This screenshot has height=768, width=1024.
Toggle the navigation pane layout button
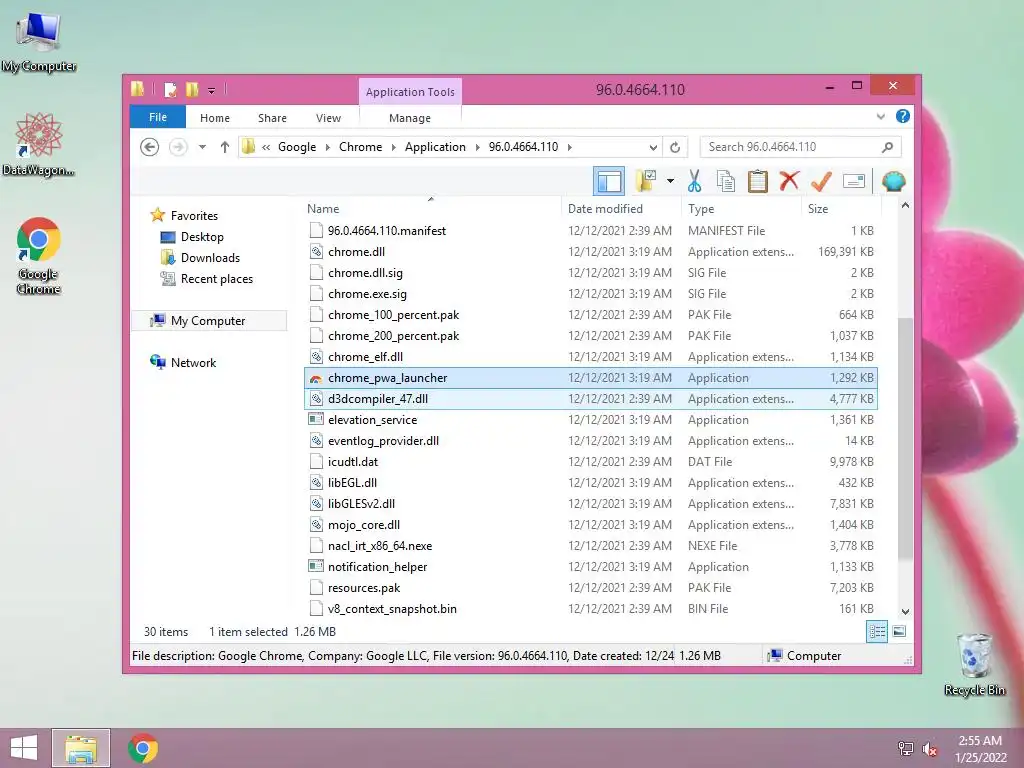tap(609, 181)
